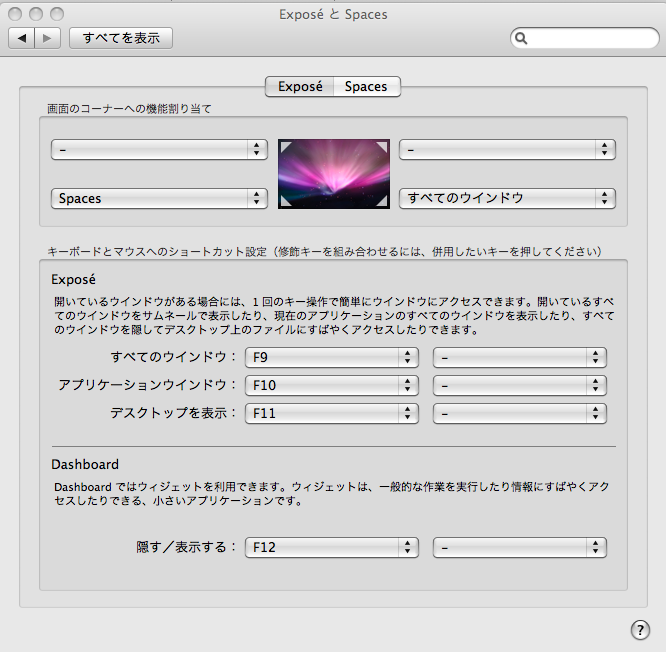Open the F9 keyboard shortcut dropdown

coord(332,357)
